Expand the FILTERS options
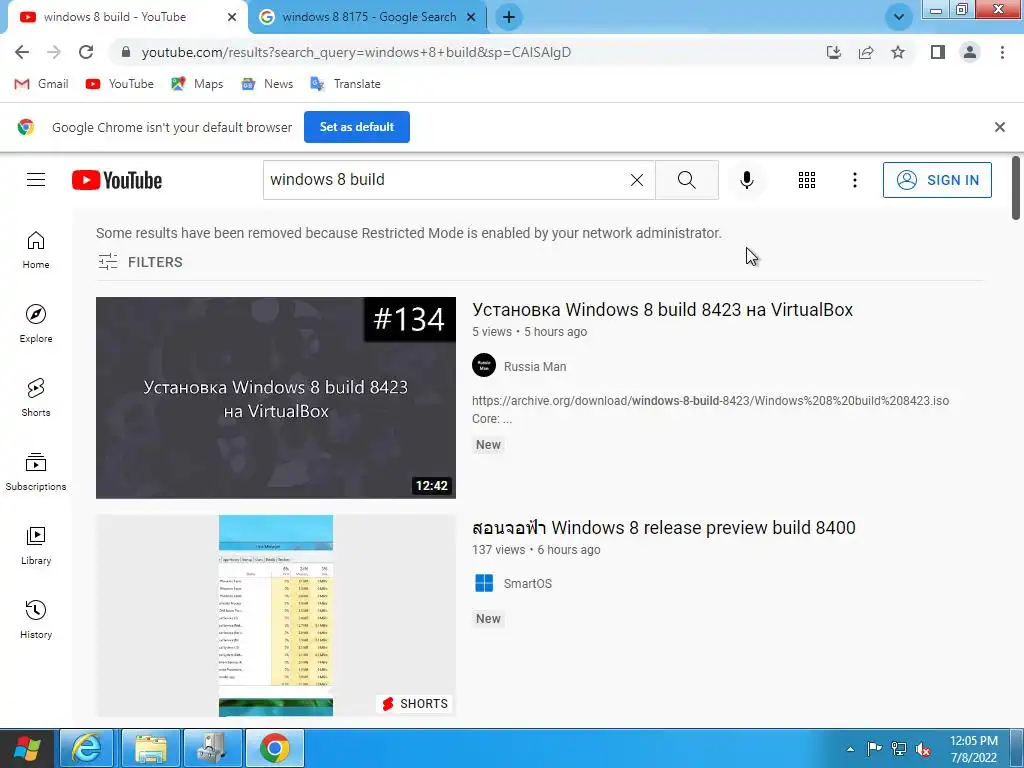The image size is (1024, 768). click(x=140, y=262)
